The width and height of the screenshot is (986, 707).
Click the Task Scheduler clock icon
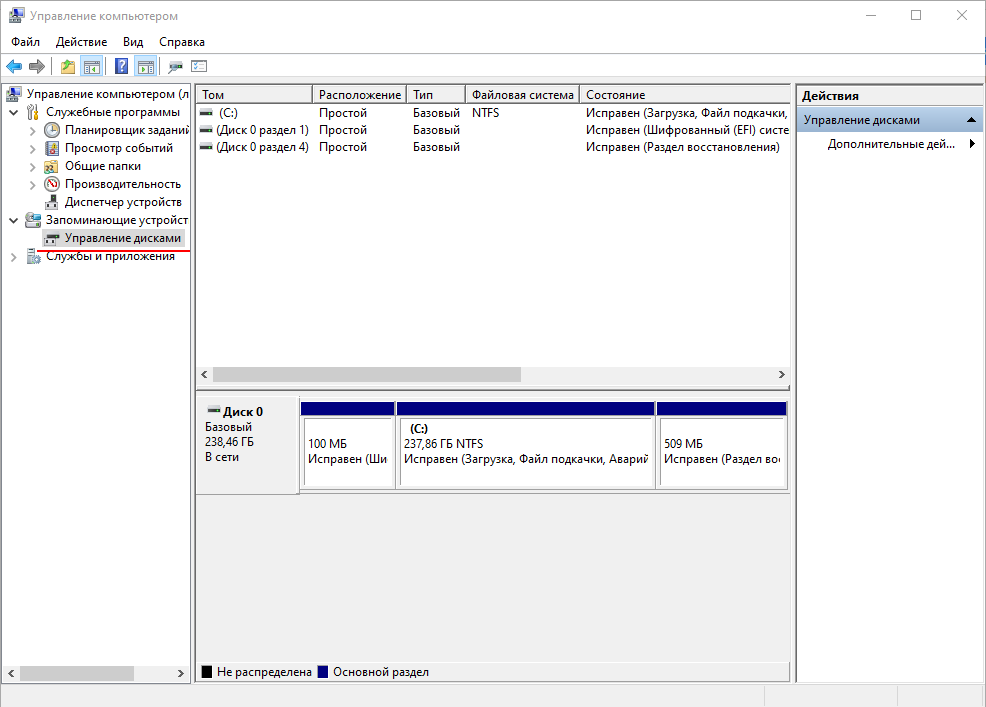pyautogui.click(x=52, y=130)
